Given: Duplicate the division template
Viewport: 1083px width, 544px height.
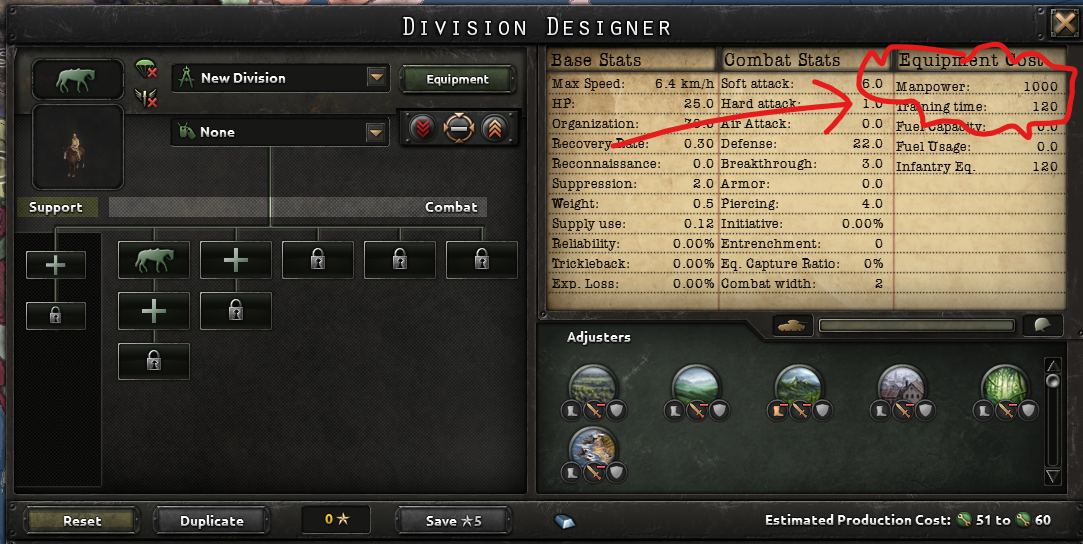Looking at the screenshot, I should tap(211, 521).
